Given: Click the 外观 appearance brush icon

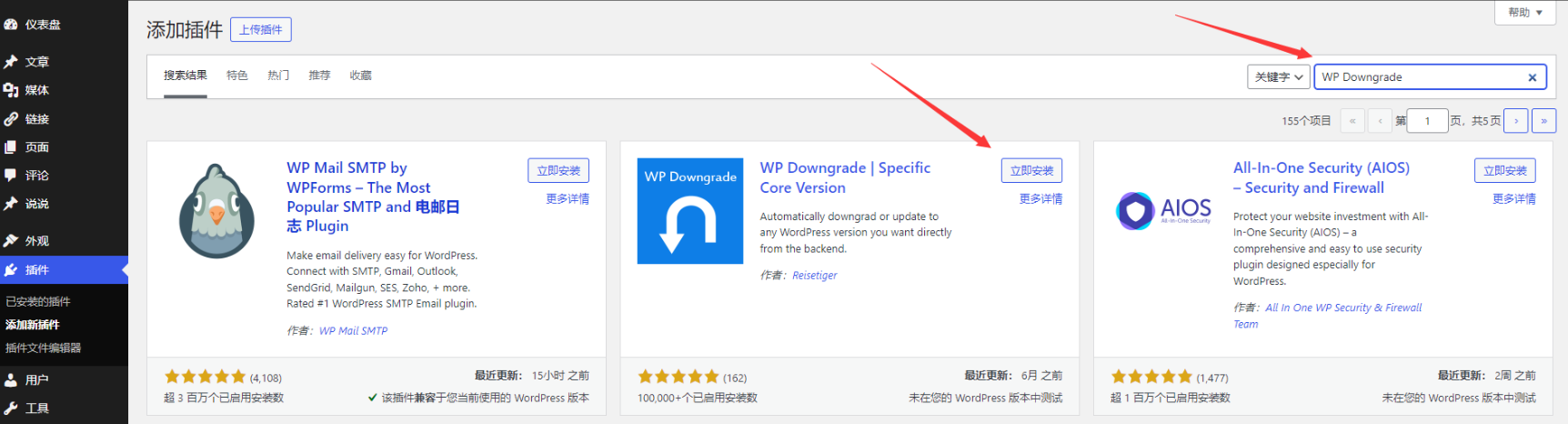Looking at the screenshot, I should (x=11, y=241).
